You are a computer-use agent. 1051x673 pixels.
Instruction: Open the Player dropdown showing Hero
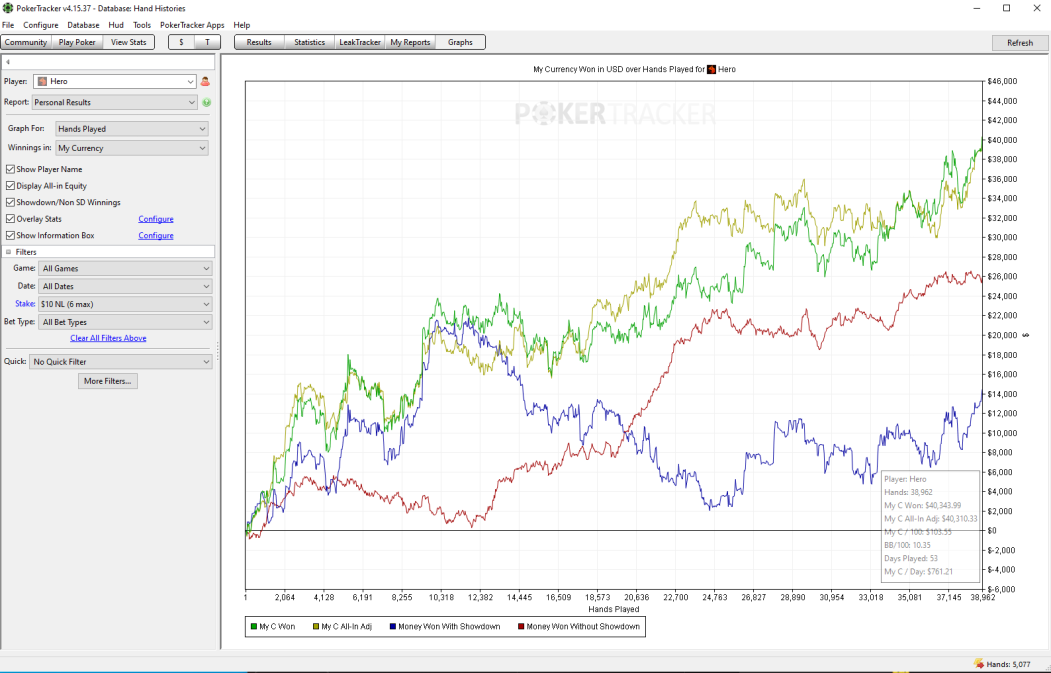point(115,81)
